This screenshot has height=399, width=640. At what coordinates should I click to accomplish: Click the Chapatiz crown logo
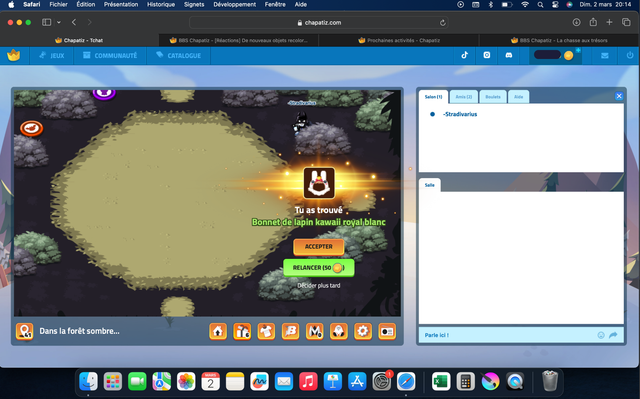(13, 55)
